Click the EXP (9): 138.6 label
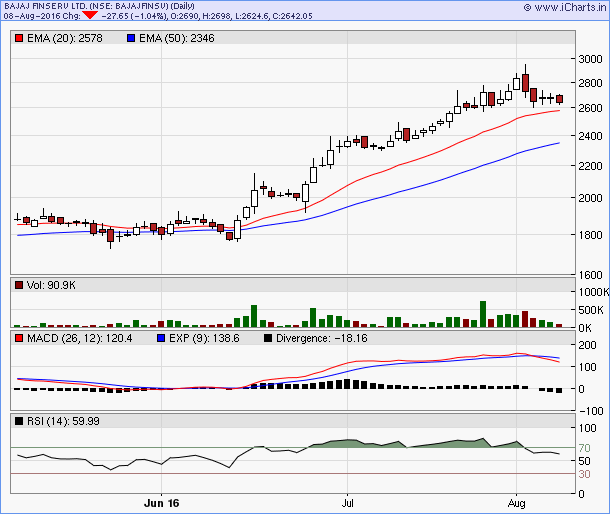610x514 pixels. tap(204, 338)
